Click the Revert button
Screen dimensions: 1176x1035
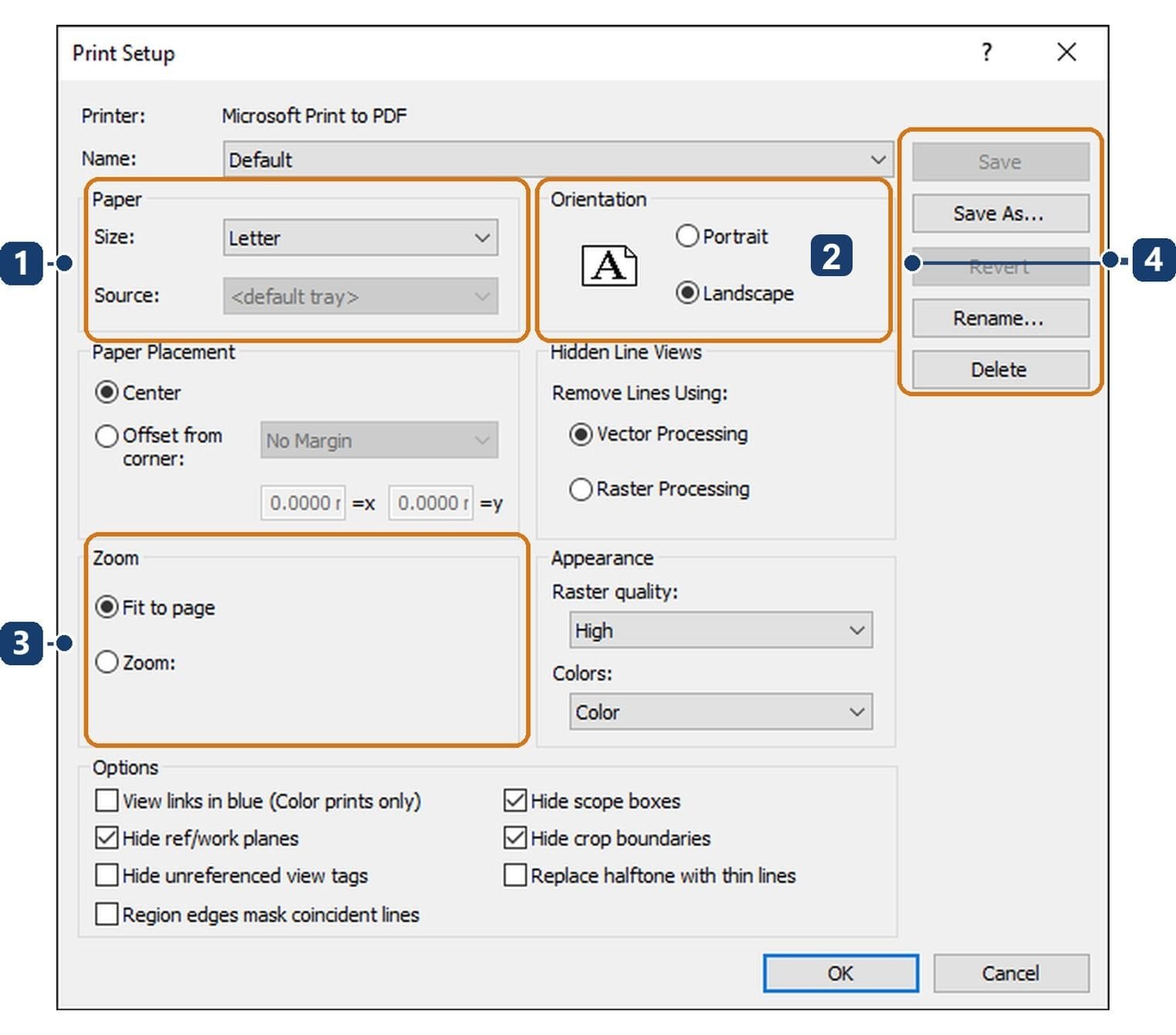coord(1000,267)
